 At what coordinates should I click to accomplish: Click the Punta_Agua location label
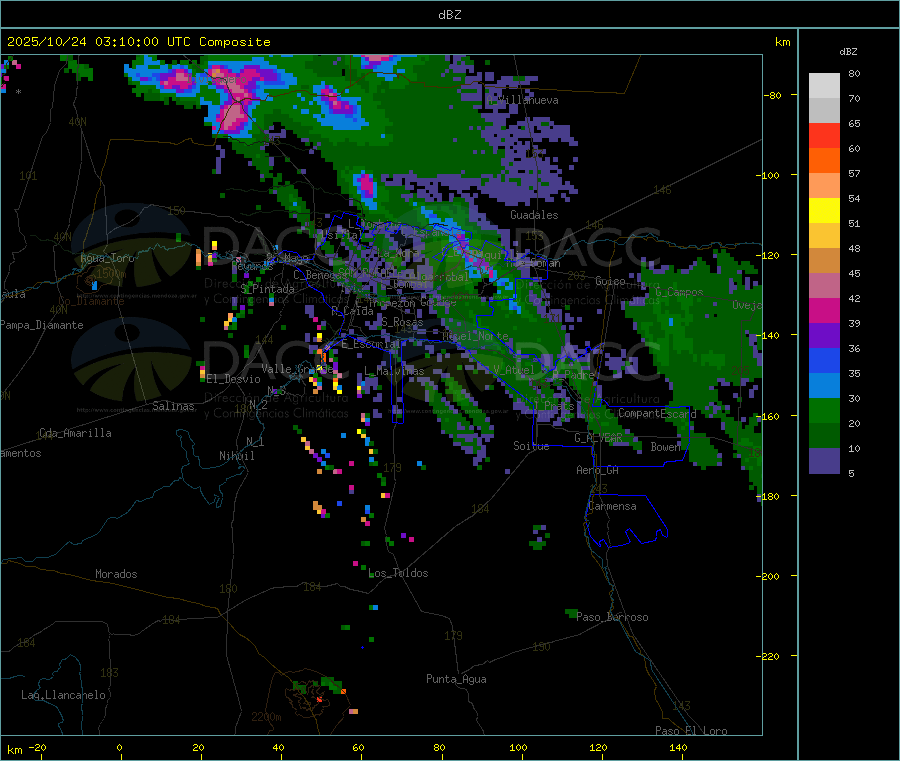pos(456,679)
